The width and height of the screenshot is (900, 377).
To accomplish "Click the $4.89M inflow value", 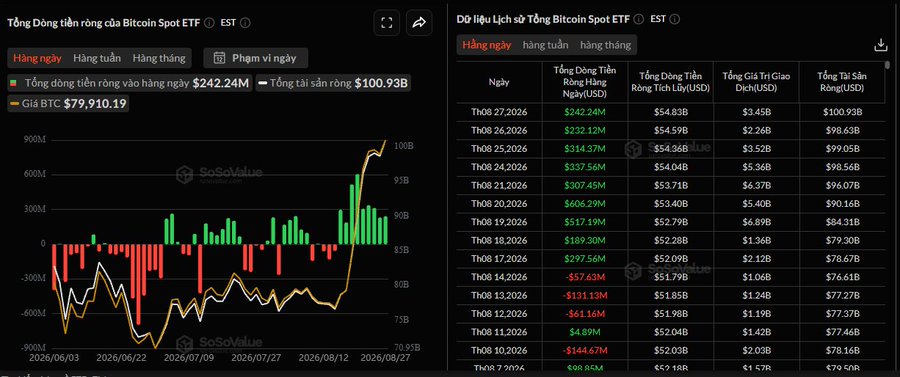I will 585,332.
